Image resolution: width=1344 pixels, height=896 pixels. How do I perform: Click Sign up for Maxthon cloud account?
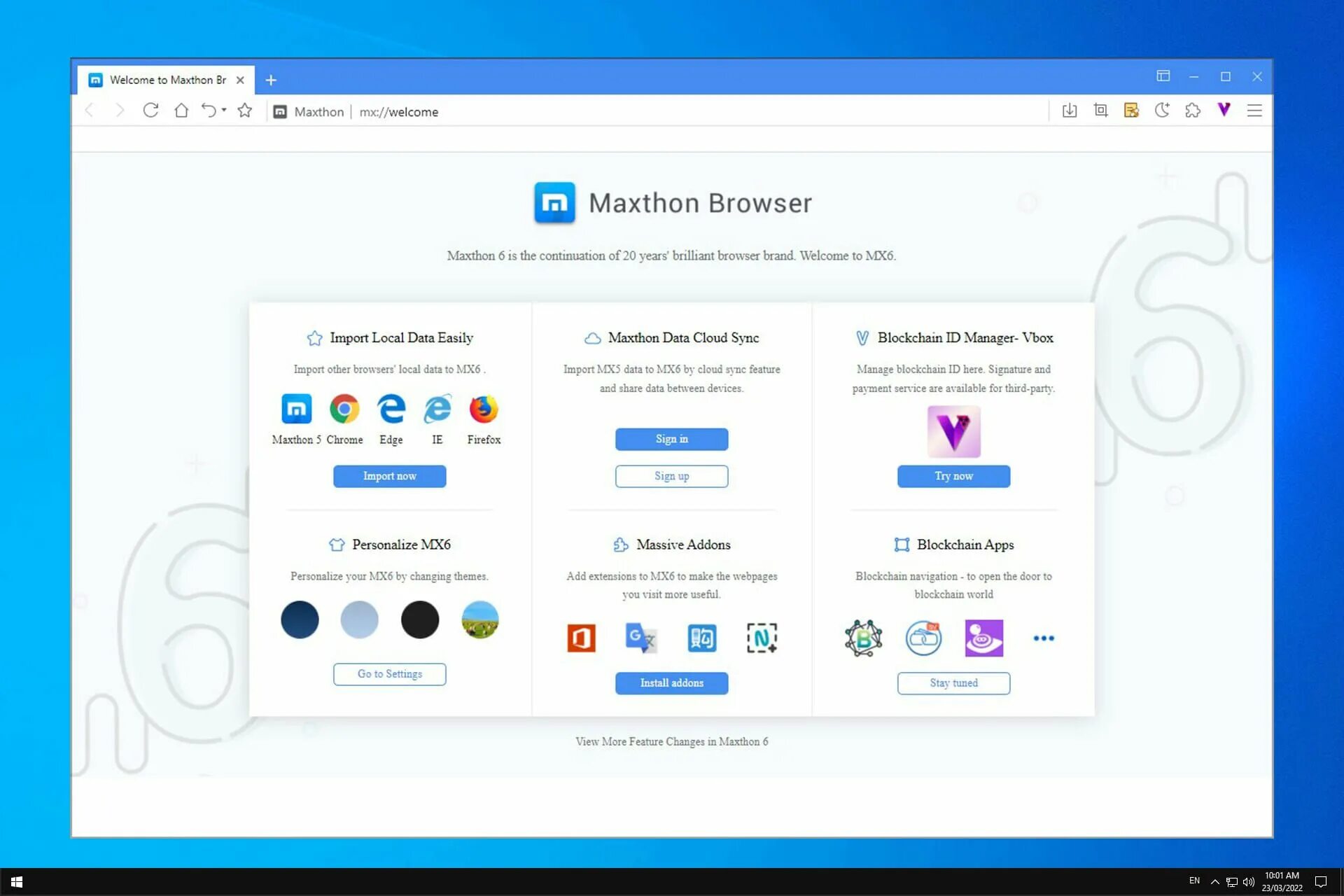tap(671, 476)
